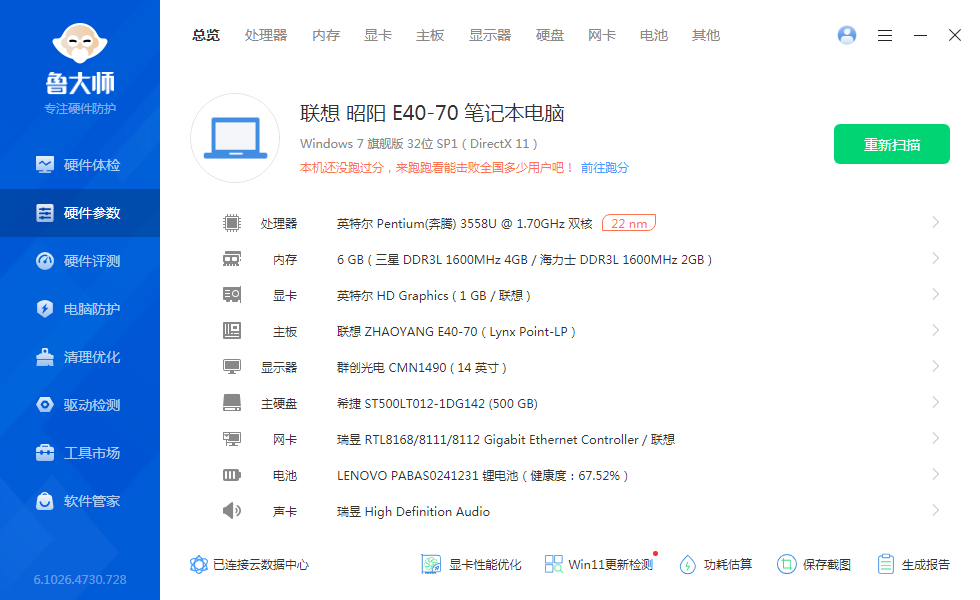Click the 网卡 network adapter icon
The image size is (980, 600).
(232, 439)
